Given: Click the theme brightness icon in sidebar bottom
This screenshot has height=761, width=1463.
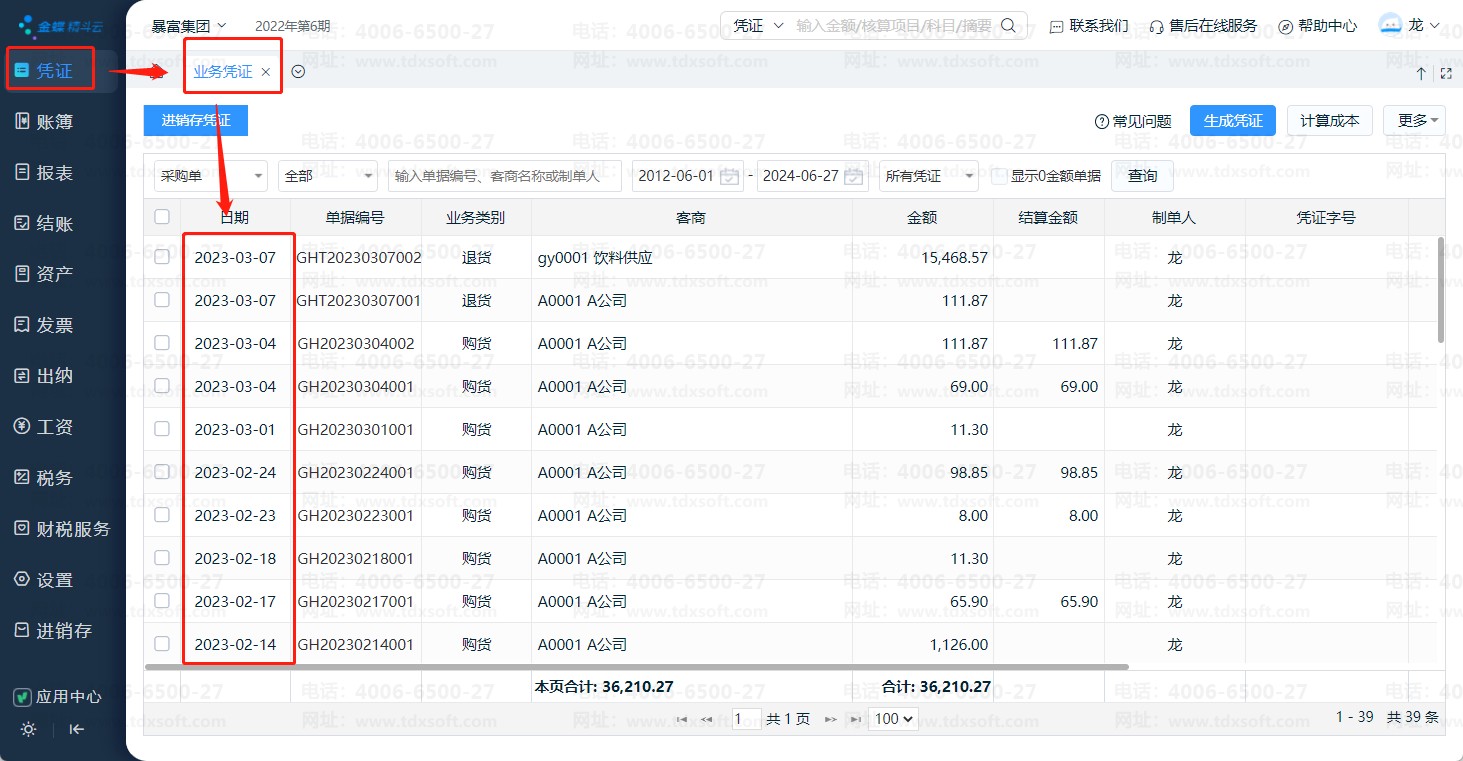Looking at the screenshot, I should coord(28,729).
